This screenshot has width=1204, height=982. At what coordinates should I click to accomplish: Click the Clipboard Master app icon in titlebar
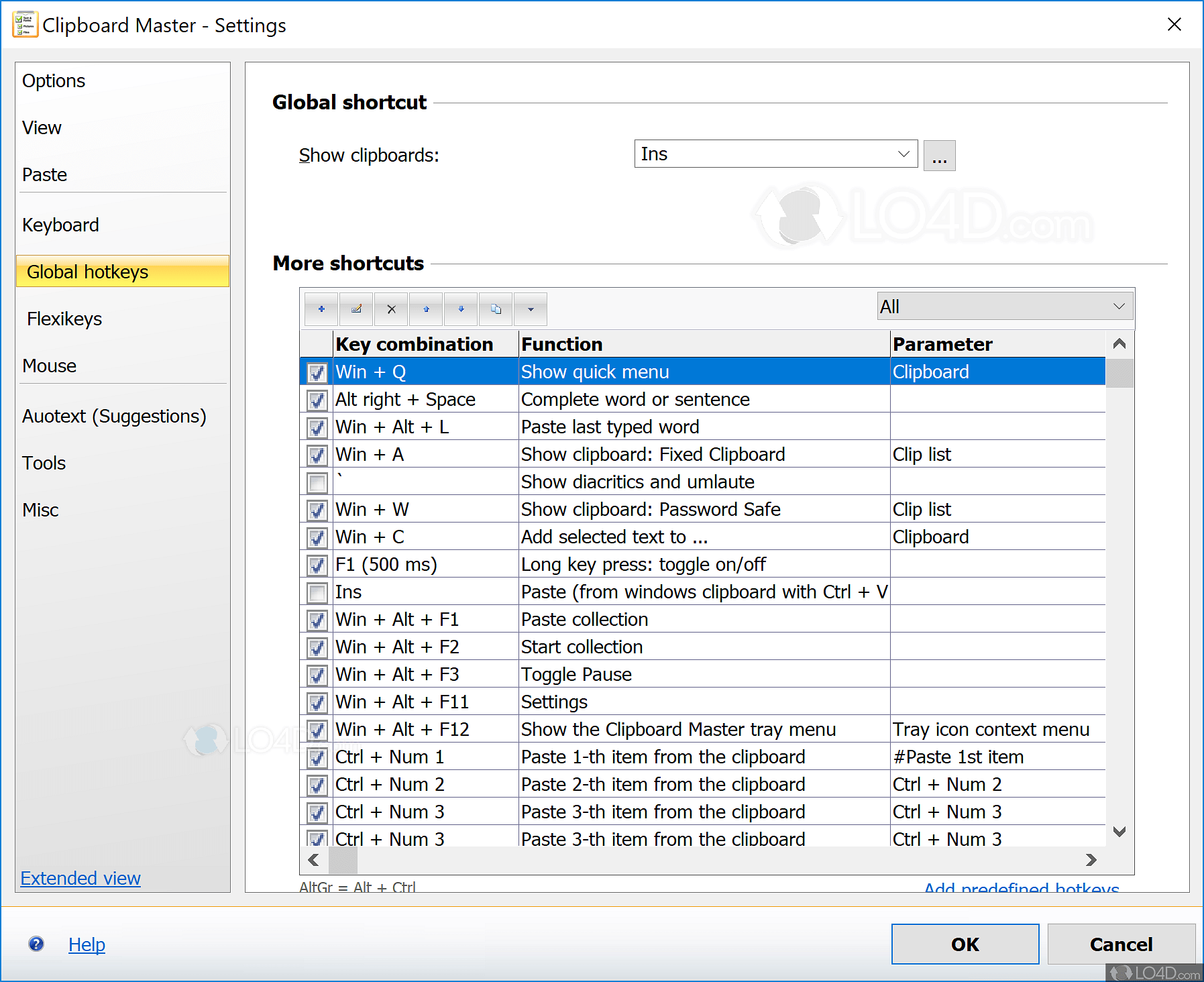[24, 24]
